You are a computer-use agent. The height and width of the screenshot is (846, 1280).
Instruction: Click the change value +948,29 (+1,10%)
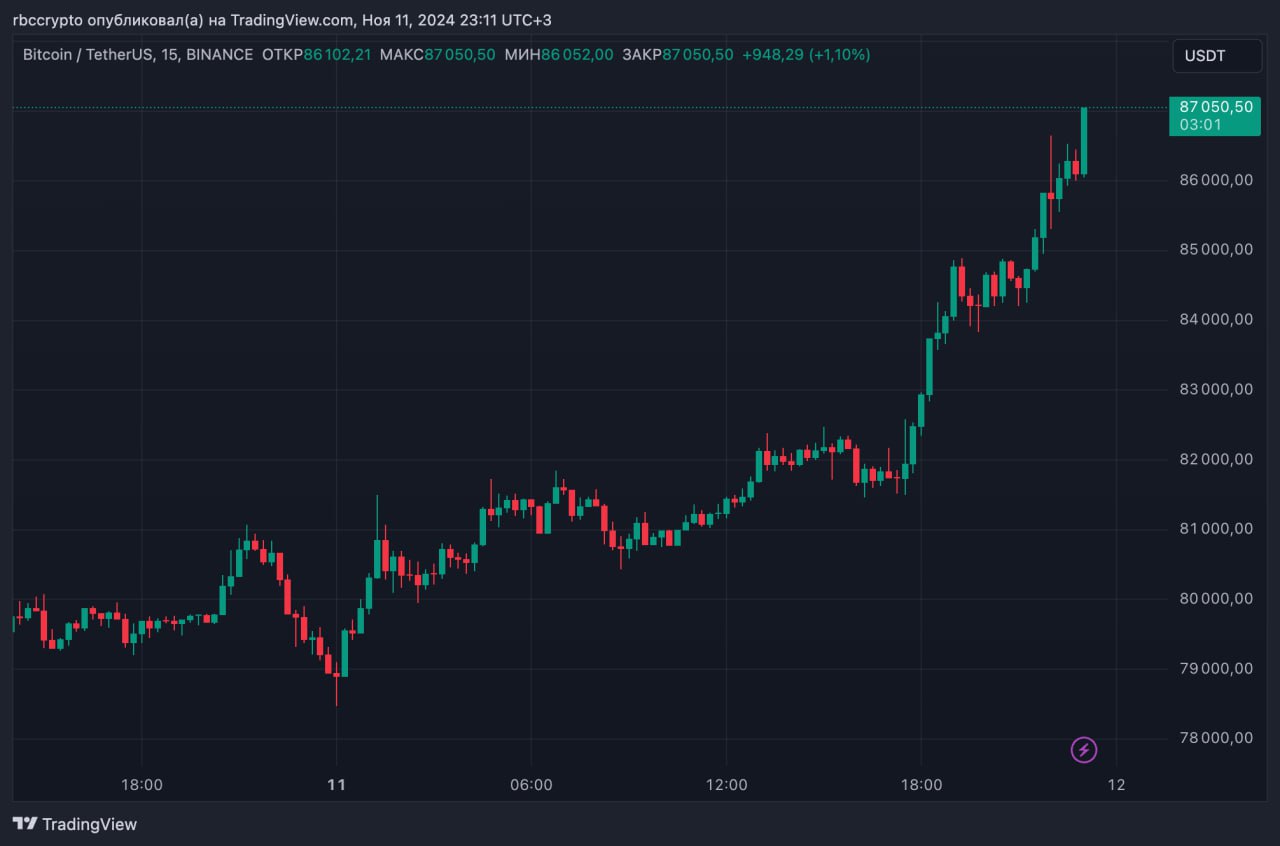[806, 55]
